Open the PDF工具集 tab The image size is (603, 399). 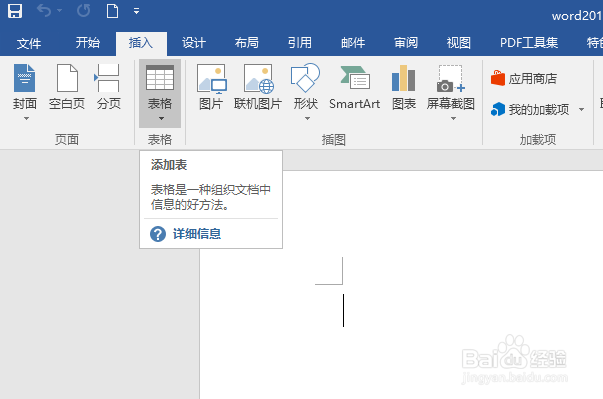529,43
